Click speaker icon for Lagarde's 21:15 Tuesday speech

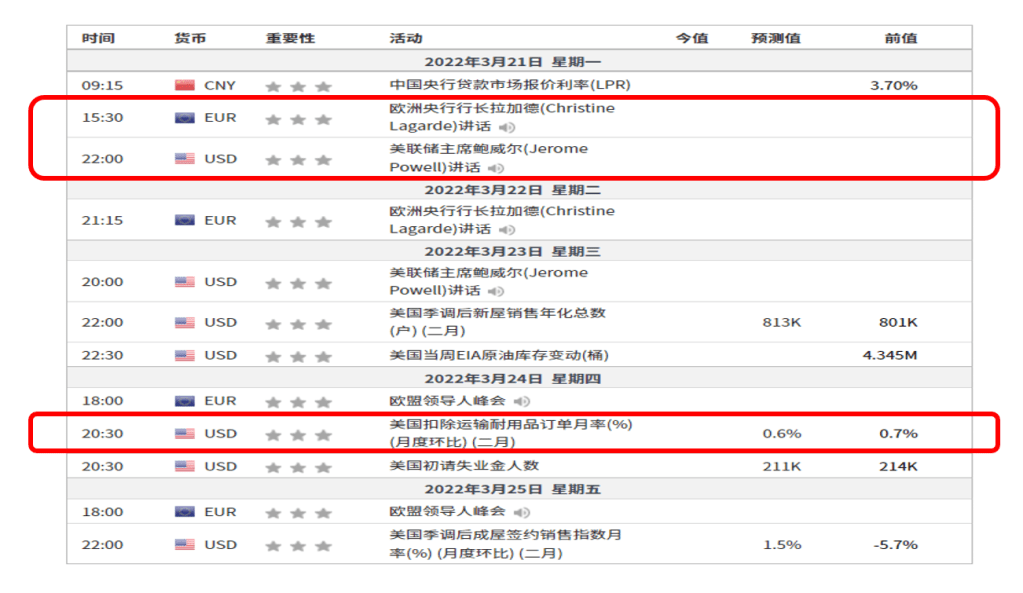(x=508, y=230)
